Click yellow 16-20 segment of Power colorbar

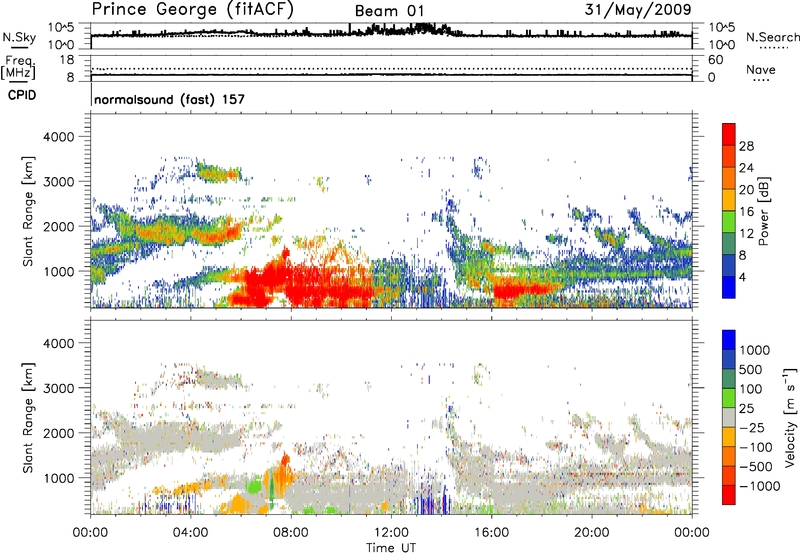point(729,200)
